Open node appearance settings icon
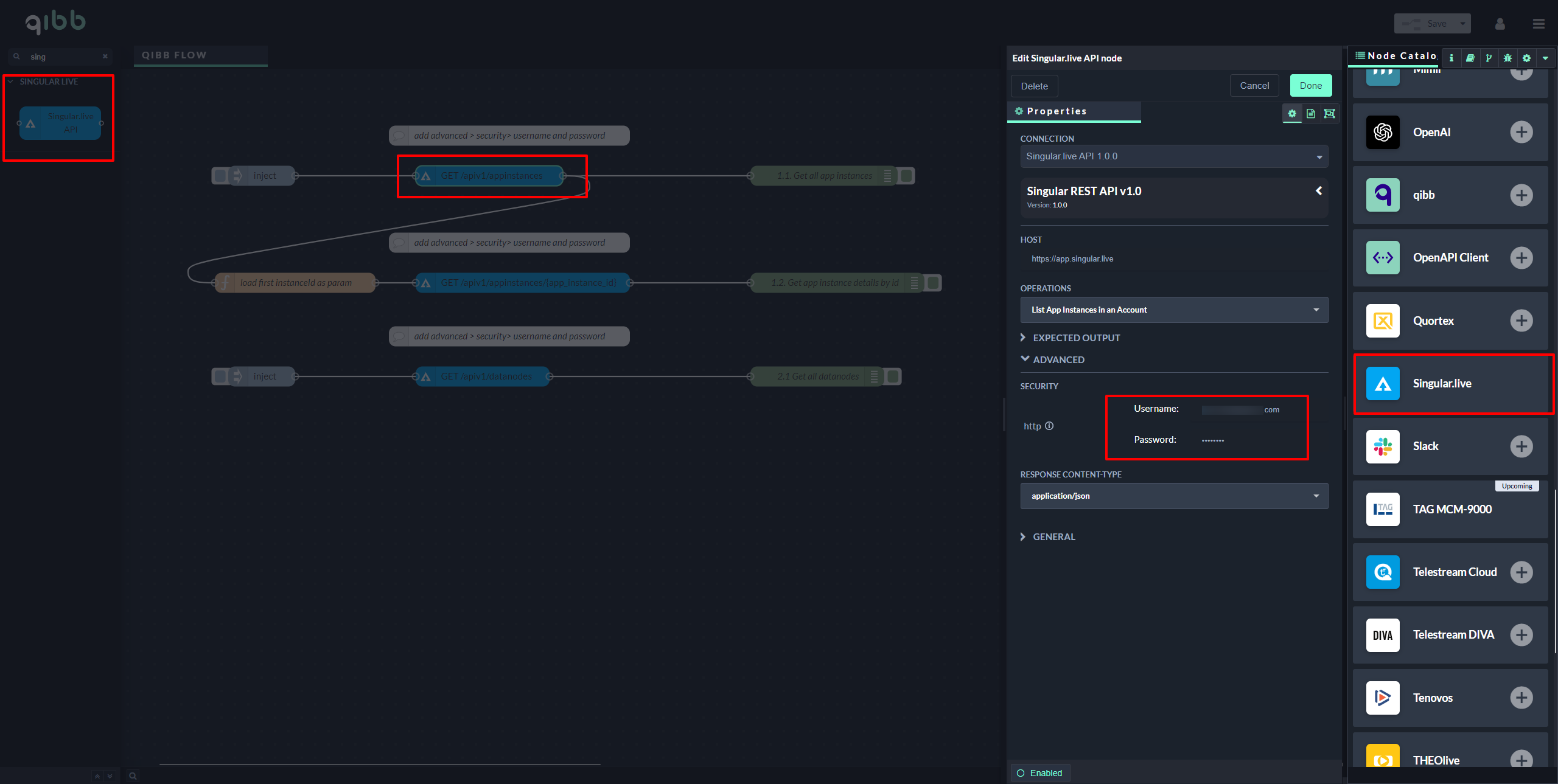This screenshot has height=784, width=1558. [x=1330, y=113]
